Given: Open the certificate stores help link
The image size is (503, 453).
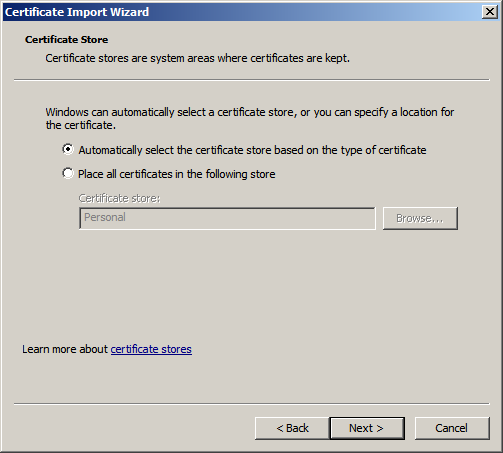Looking at the screenshot, I should click(151, 349).
